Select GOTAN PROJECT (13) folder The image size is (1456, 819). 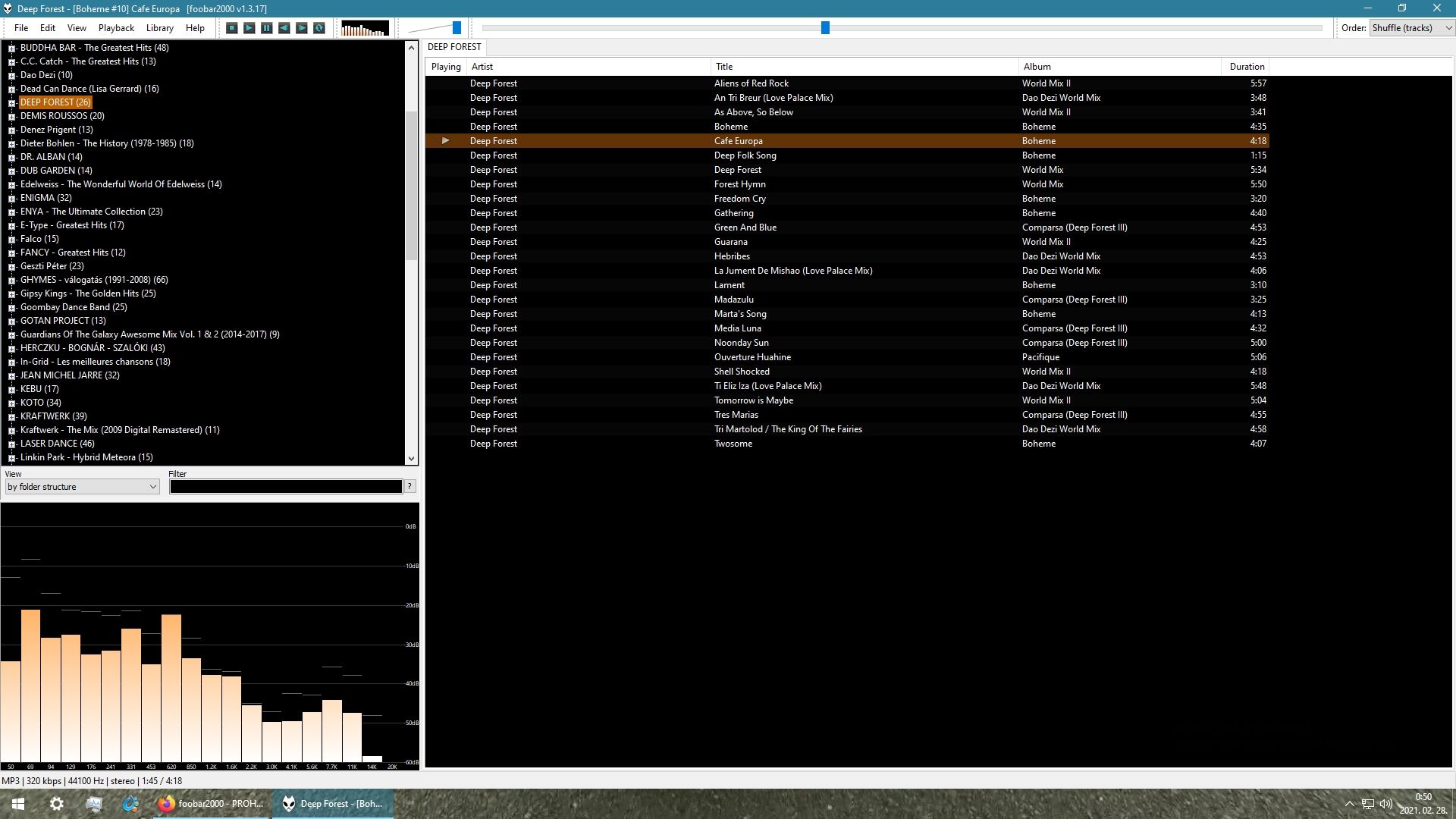tap(63, 321)
